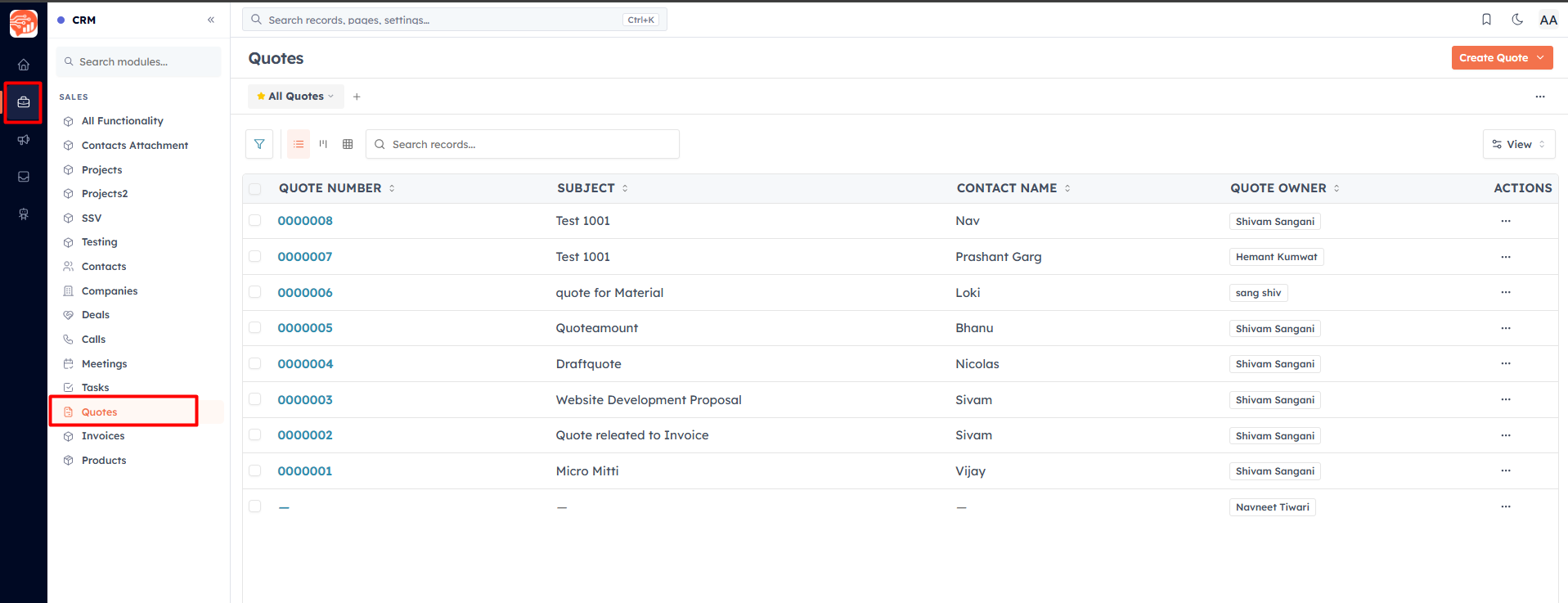The width and height of the screenshot is (1568, 603).
Task: Switch to grid table view icon
Action: 348,144
